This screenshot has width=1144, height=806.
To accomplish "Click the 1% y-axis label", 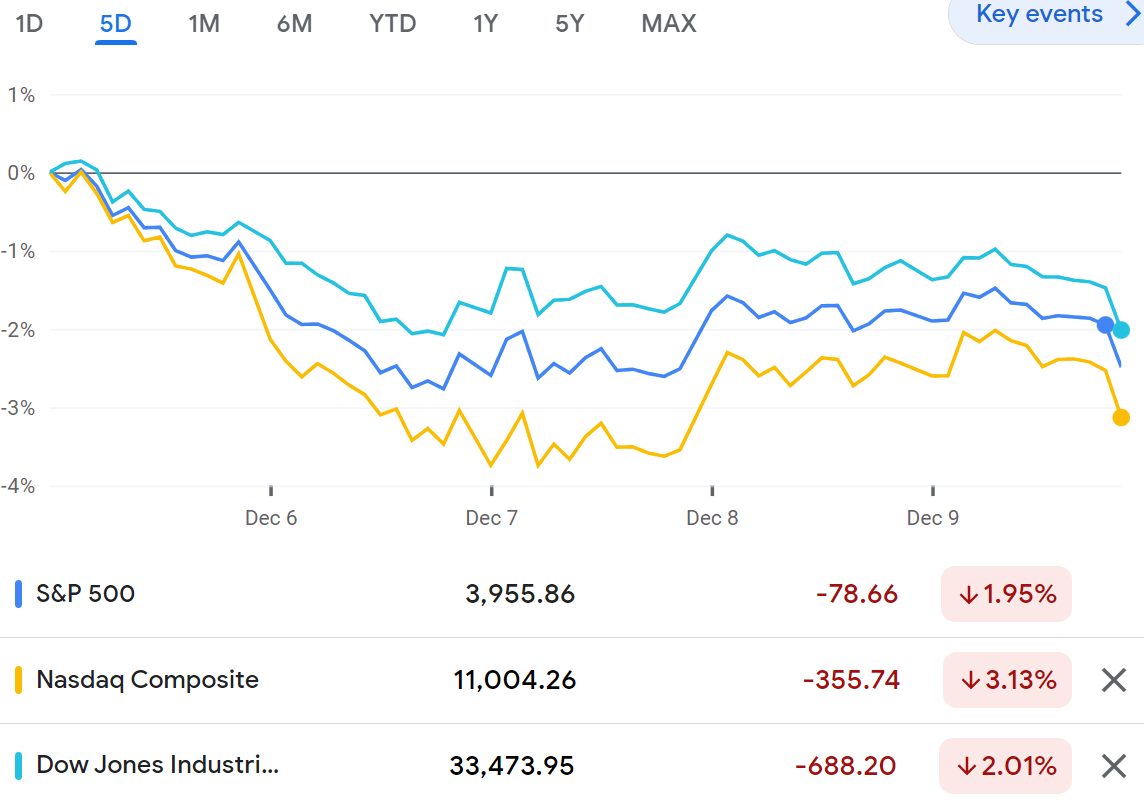I will pyautogui.click(x=21, y=95).
